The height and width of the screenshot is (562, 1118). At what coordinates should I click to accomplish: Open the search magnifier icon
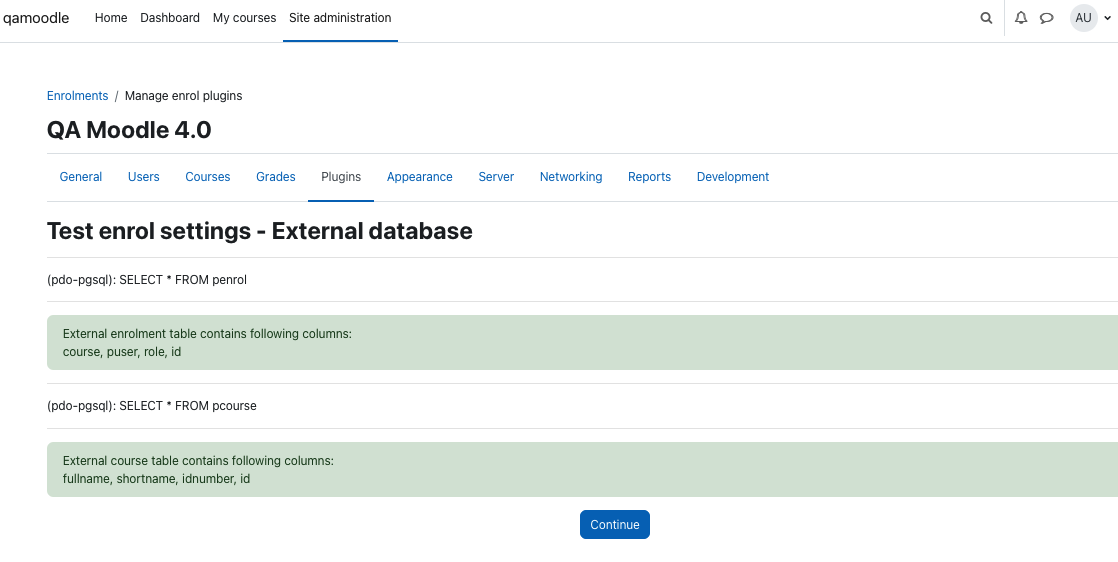click(x=986, y=18)
